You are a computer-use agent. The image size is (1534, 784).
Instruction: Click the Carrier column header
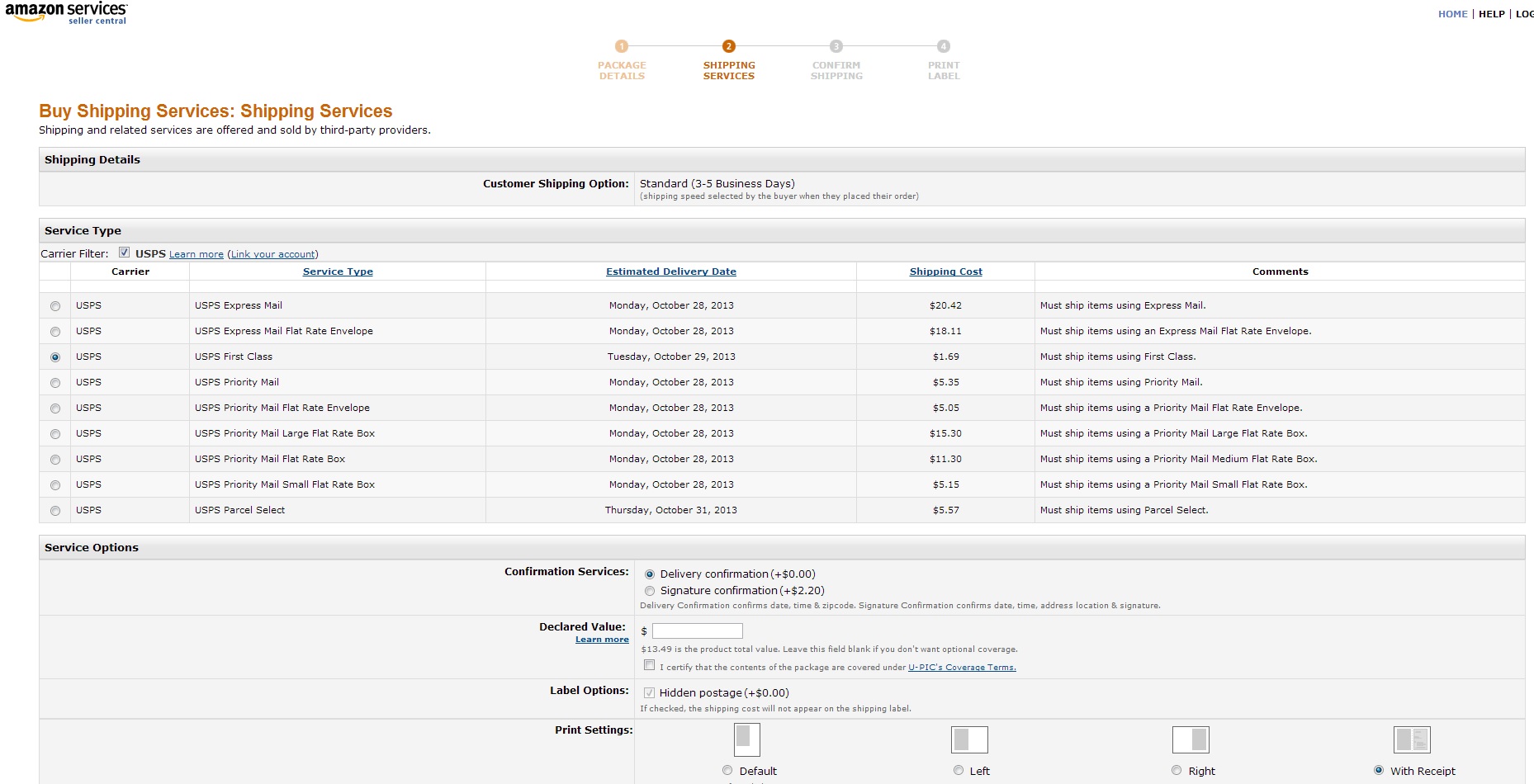130,272
